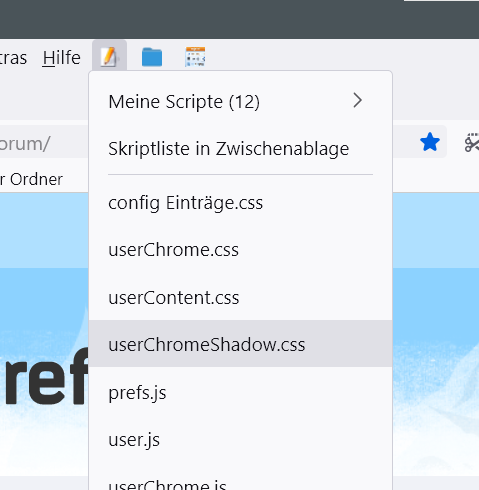This screenshot has width=479, height=490.
Task: Pick user.js in the menu
Action: pyautogui.click(x=240, y=439)
